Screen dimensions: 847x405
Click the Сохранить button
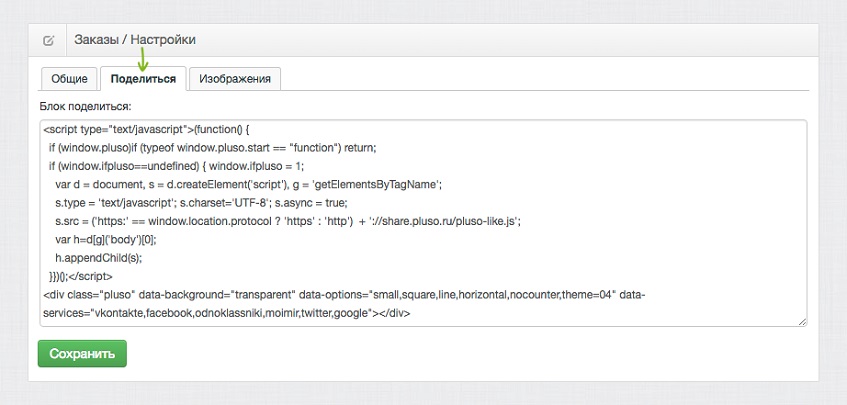coord(82,354)
